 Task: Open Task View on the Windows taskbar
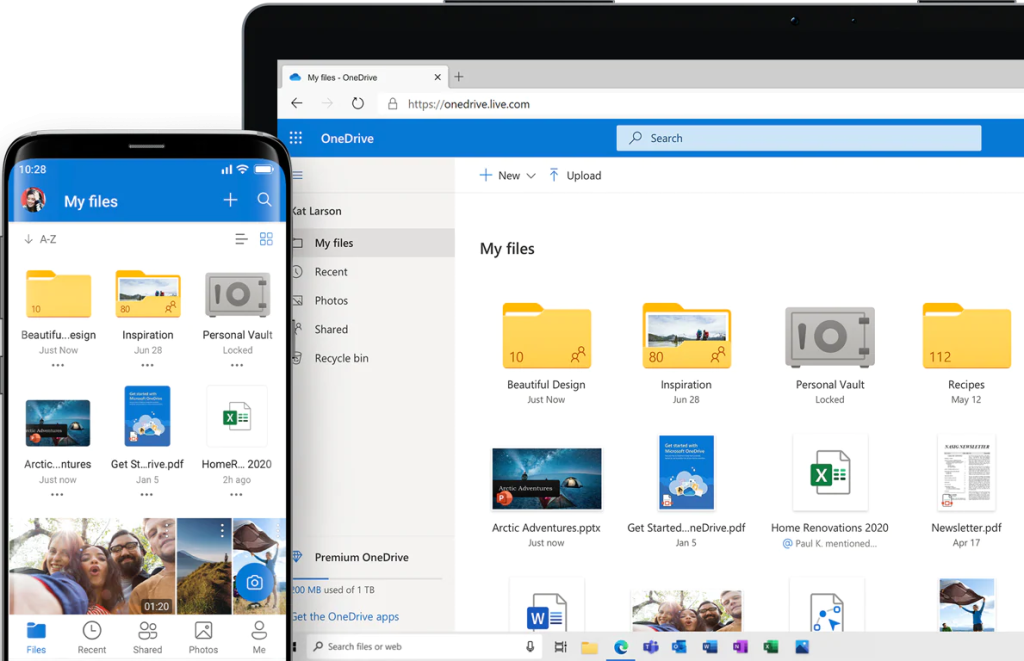[x=560, y=647]
